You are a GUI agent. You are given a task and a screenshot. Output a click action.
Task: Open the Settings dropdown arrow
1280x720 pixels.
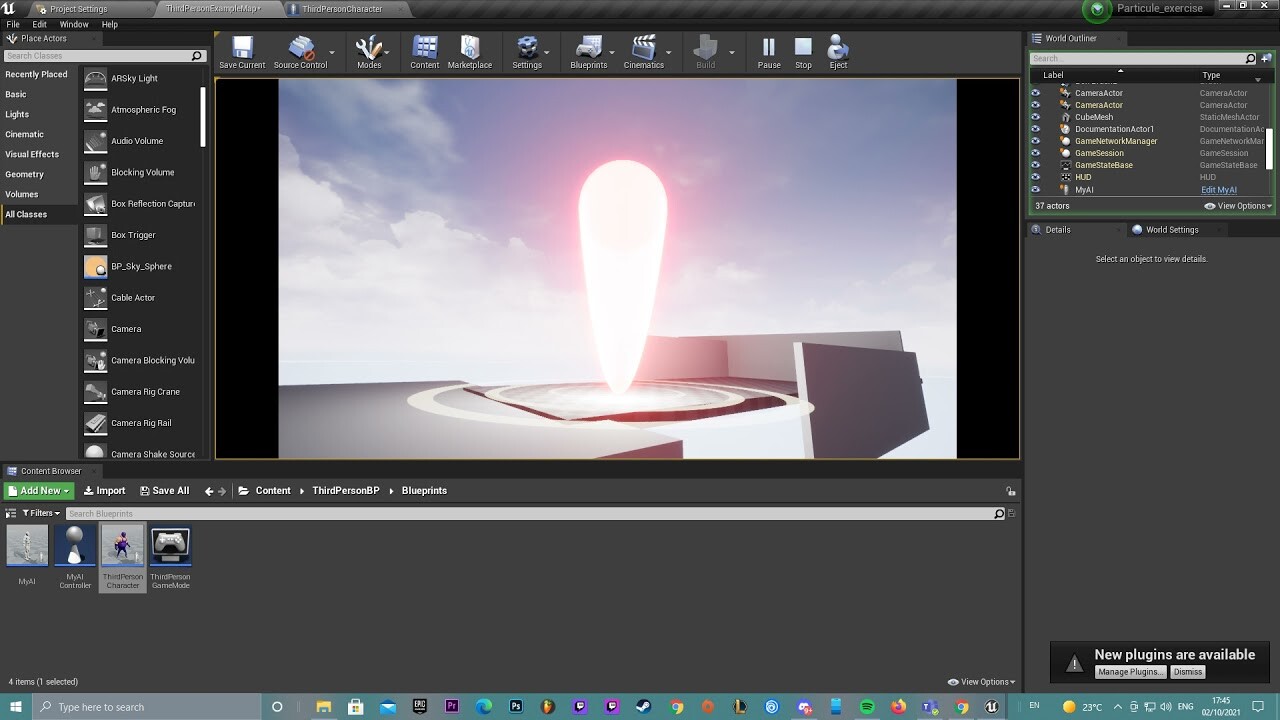tap(546, 53)
